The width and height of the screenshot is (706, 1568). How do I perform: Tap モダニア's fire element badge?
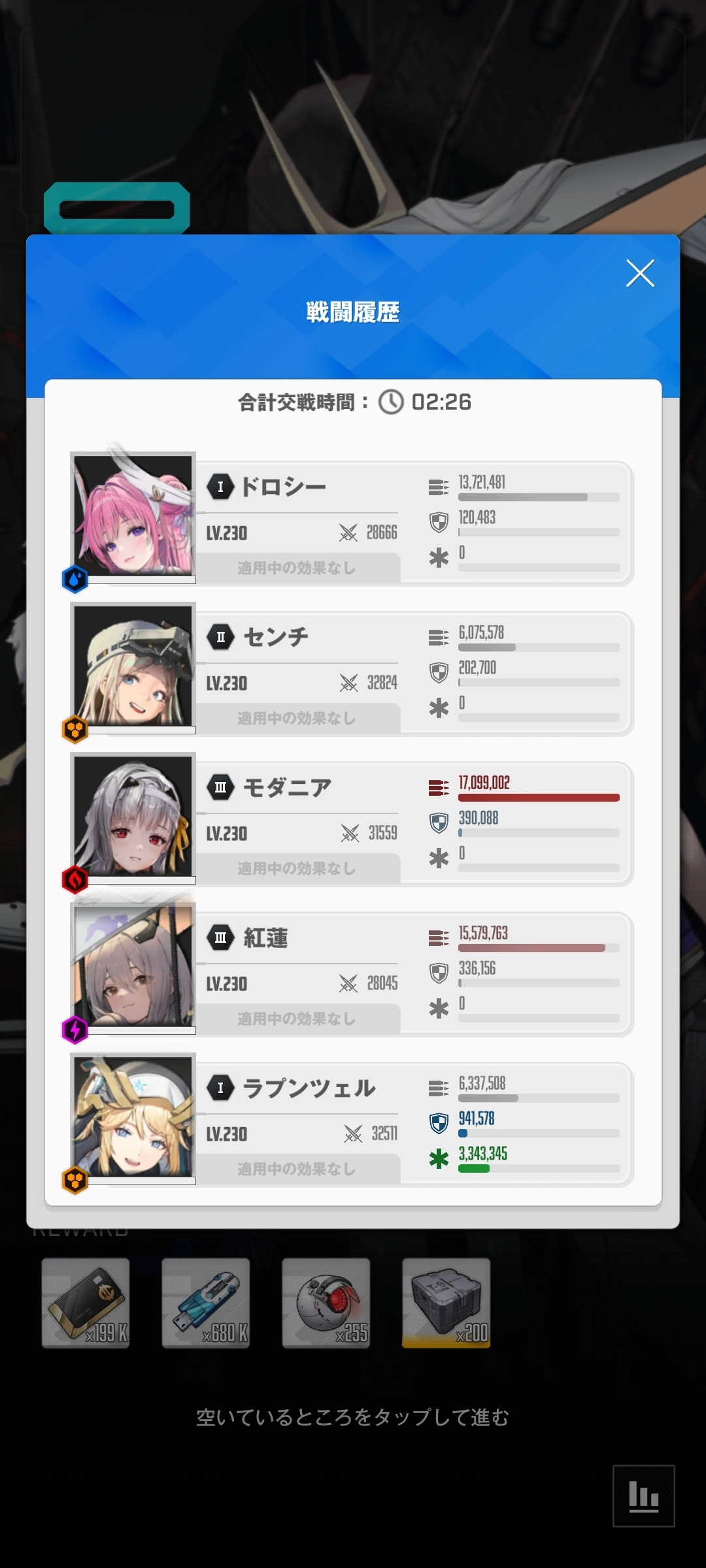(x=75, y=879)
